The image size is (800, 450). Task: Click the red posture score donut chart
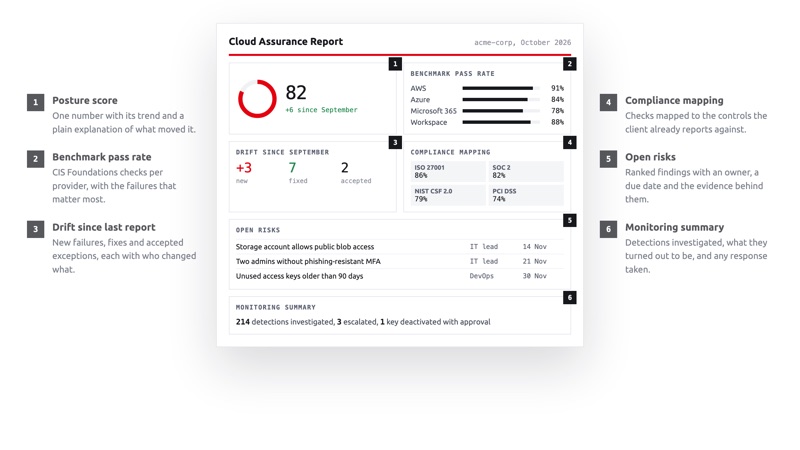257,98
